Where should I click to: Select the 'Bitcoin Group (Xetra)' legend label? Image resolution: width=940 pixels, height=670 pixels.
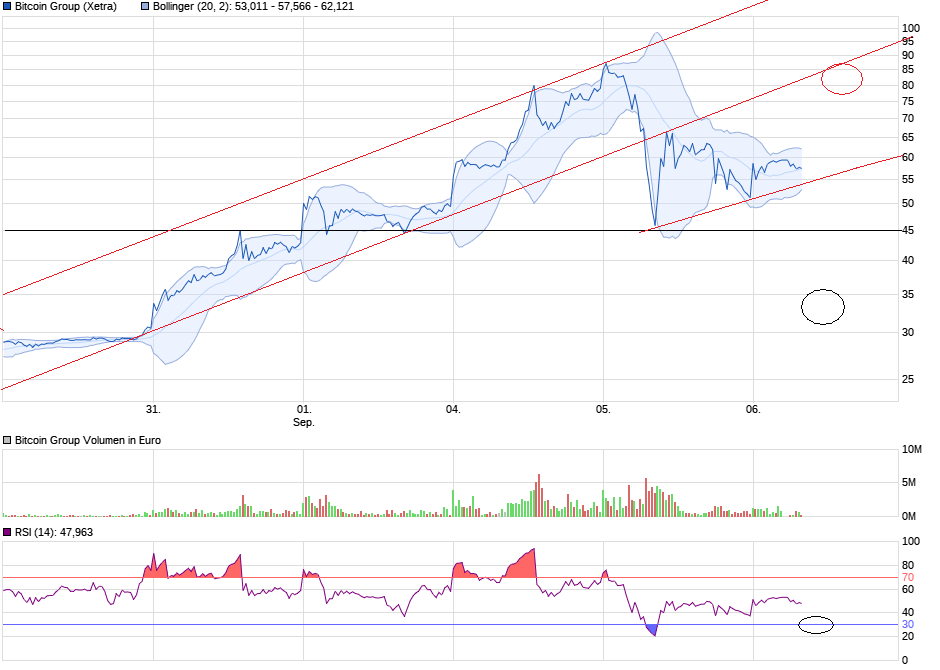(66, 7)
